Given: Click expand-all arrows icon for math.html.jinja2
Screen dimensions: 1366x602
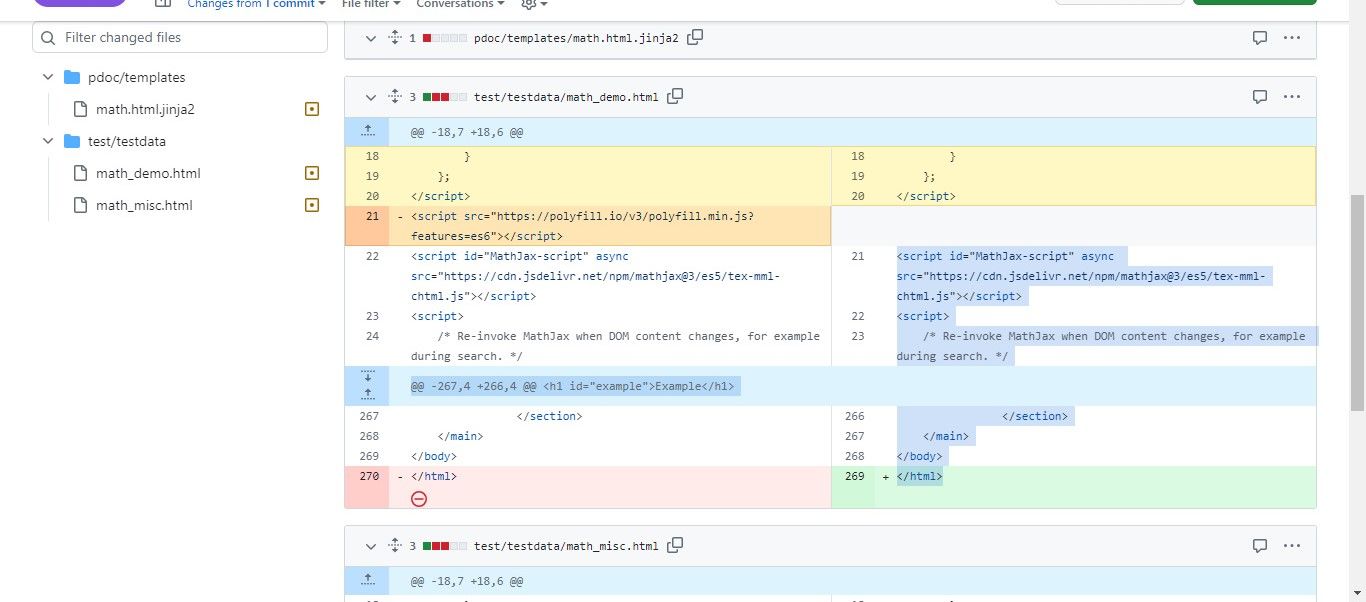Looking at the screenshot, I should [x=394, y=37].
